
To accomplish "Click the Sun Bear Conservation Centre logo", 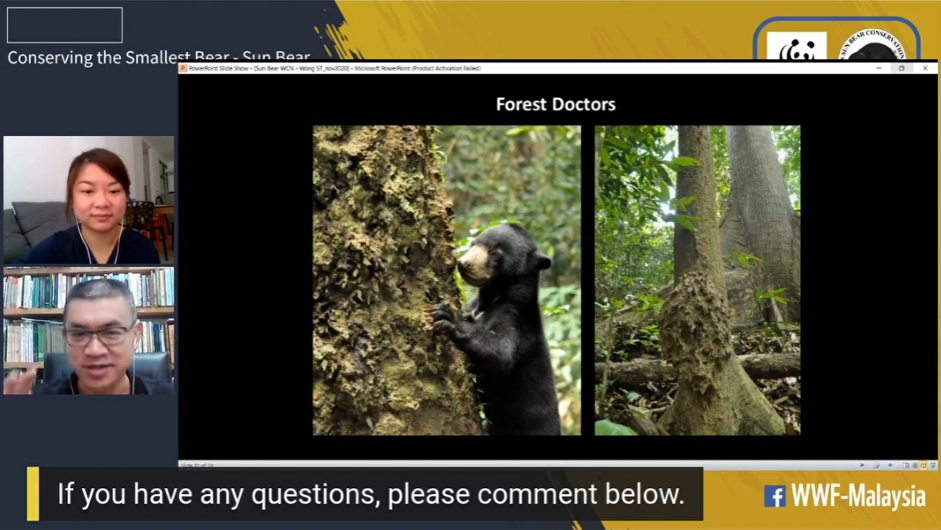I will point(873,45).
